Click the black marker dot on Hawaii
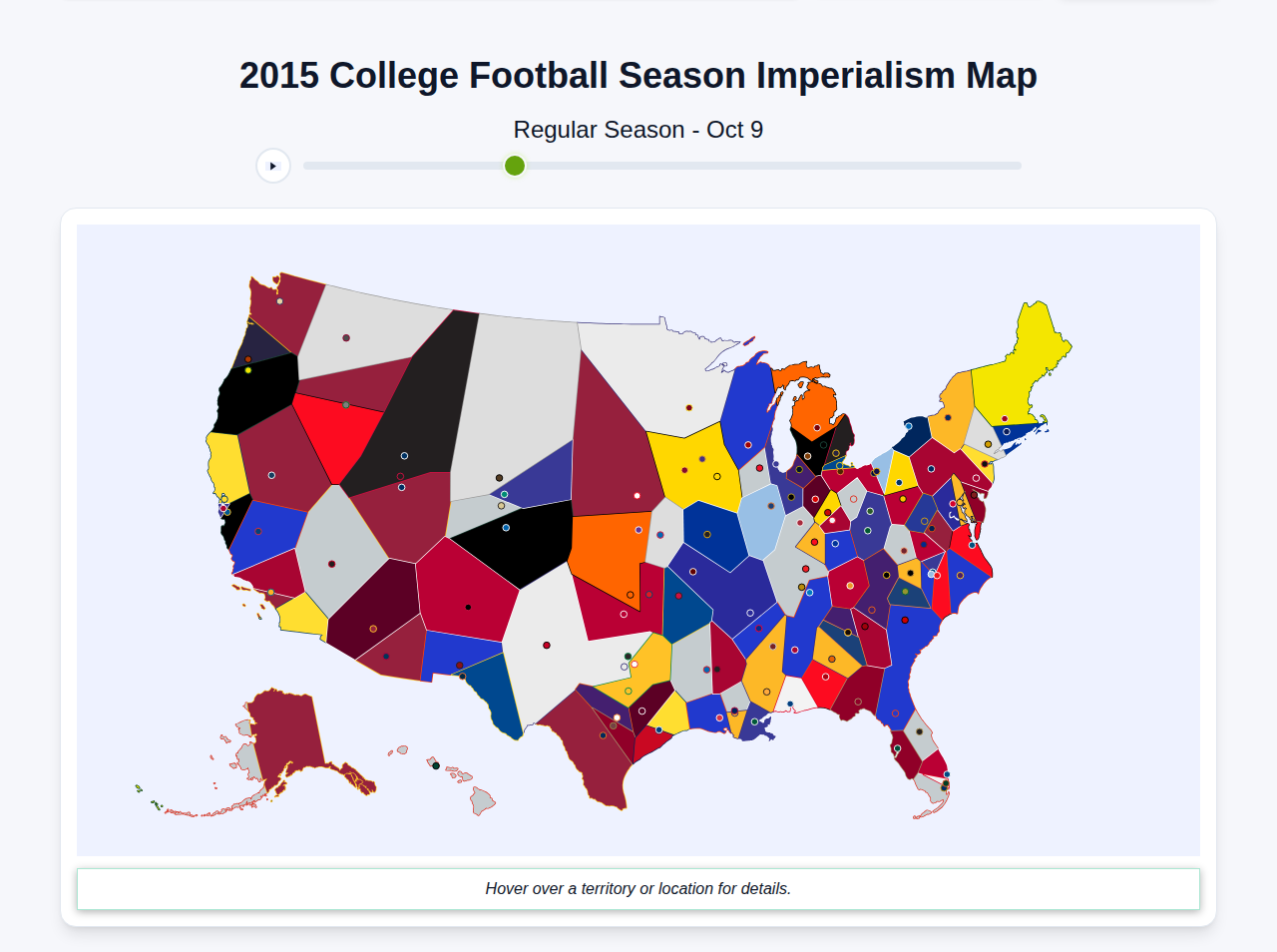 436,765
